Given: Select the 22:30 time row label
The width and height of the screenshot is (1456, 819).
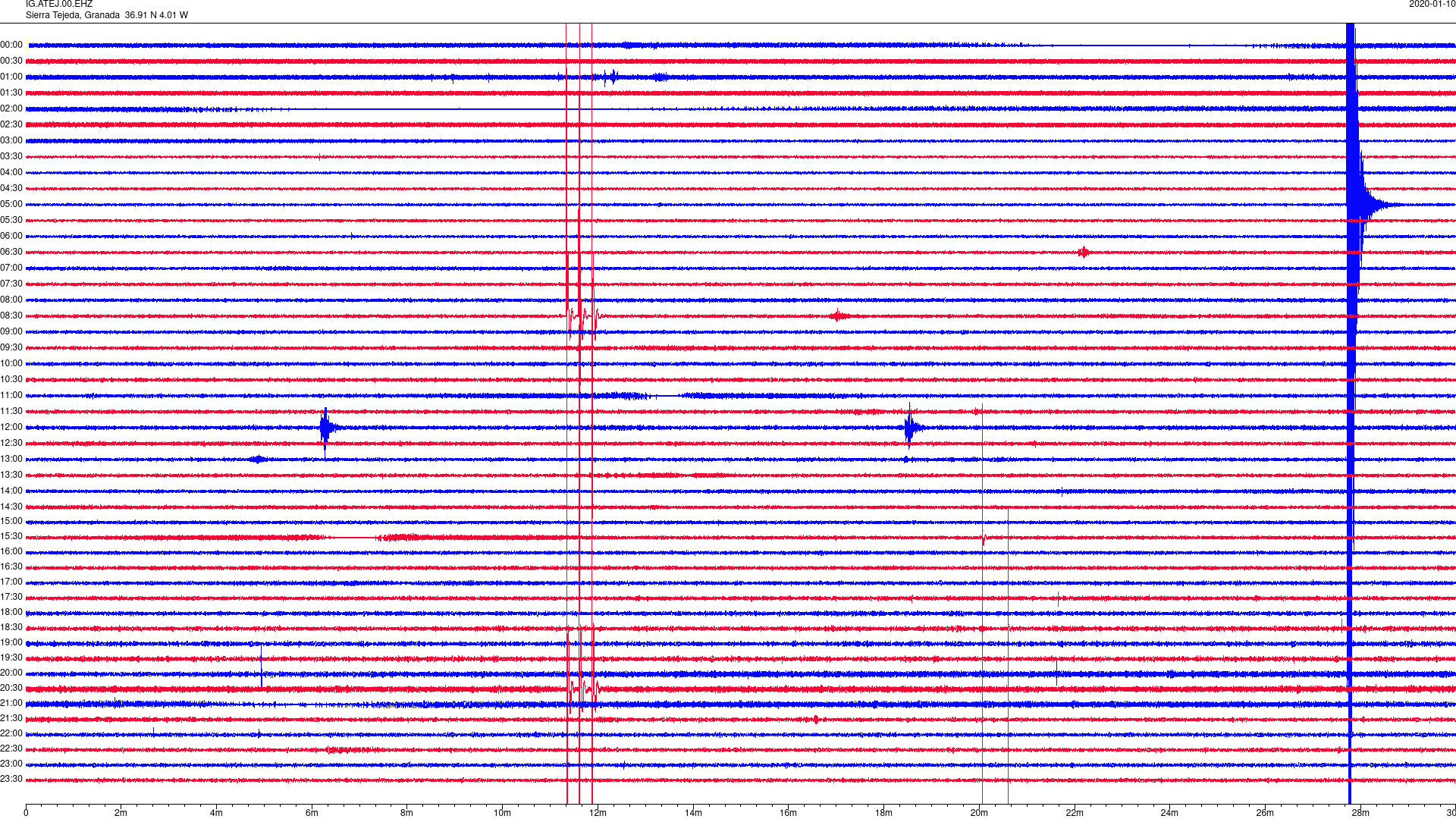Looking at the screenshot, I should pyautogui.click(x=11, y=749).
